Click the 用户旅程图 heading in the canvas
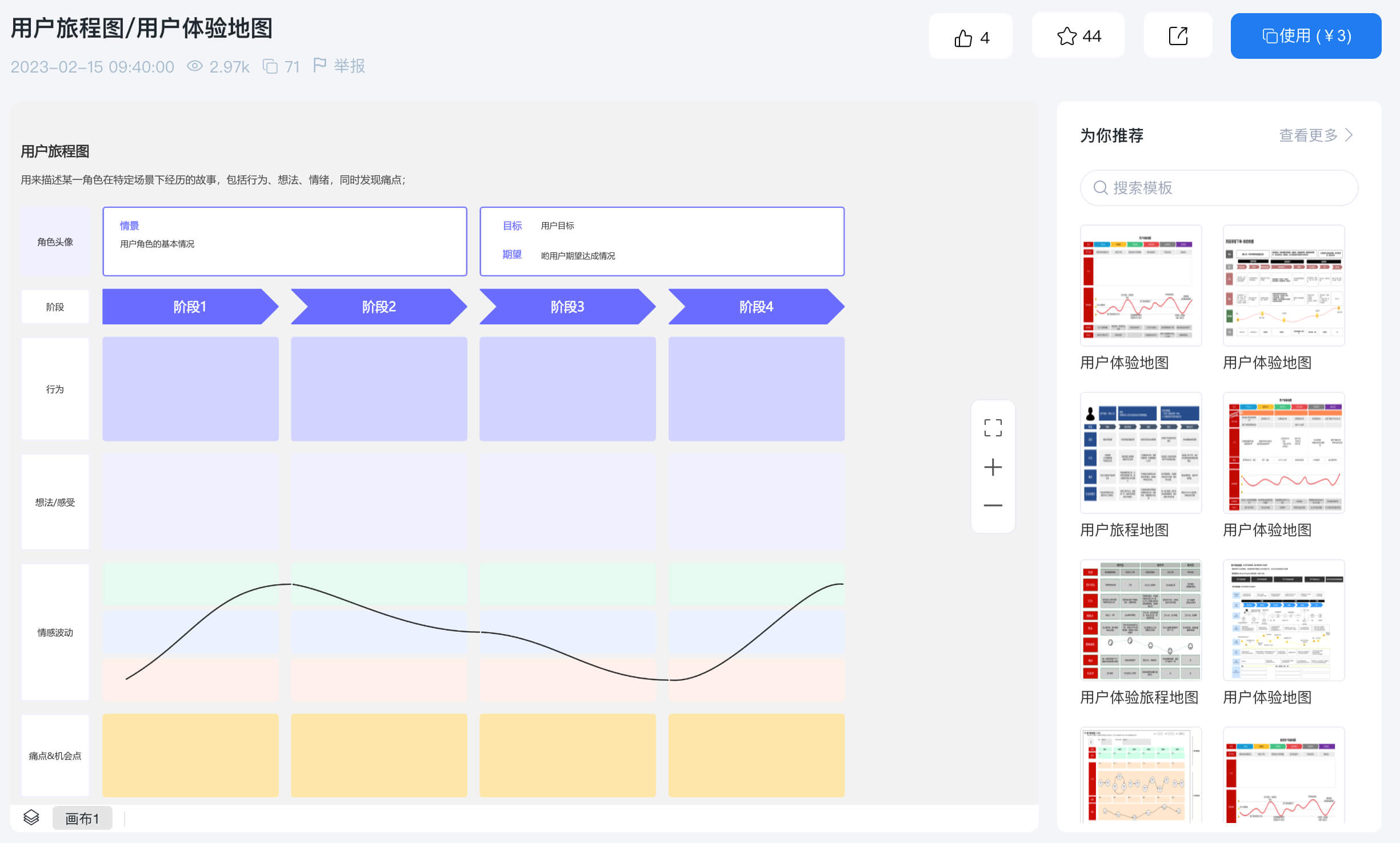1400x843 pixels. point(55,151)
